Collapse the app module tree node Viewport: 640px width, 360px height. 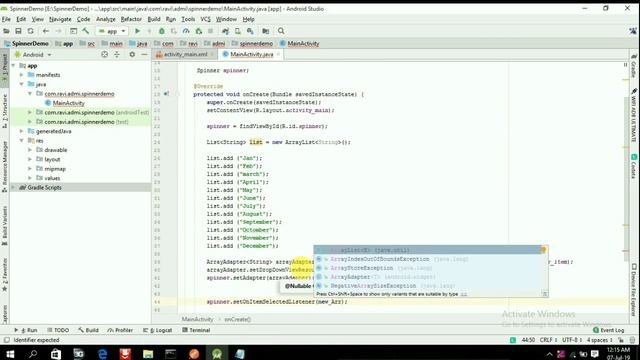click(x=13, y=66)
